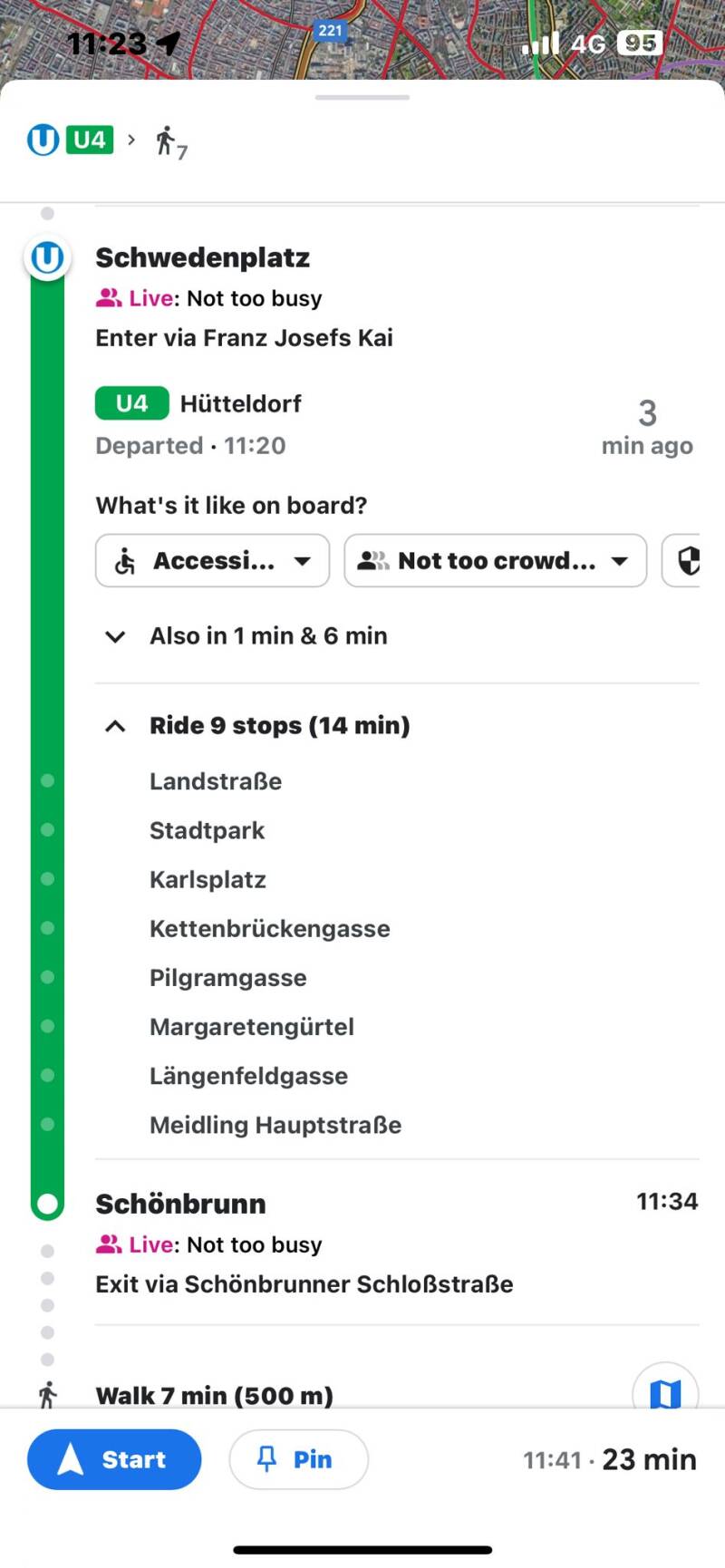
Task: Tap the sheet drag handle at top
Action: click(362, 97)
